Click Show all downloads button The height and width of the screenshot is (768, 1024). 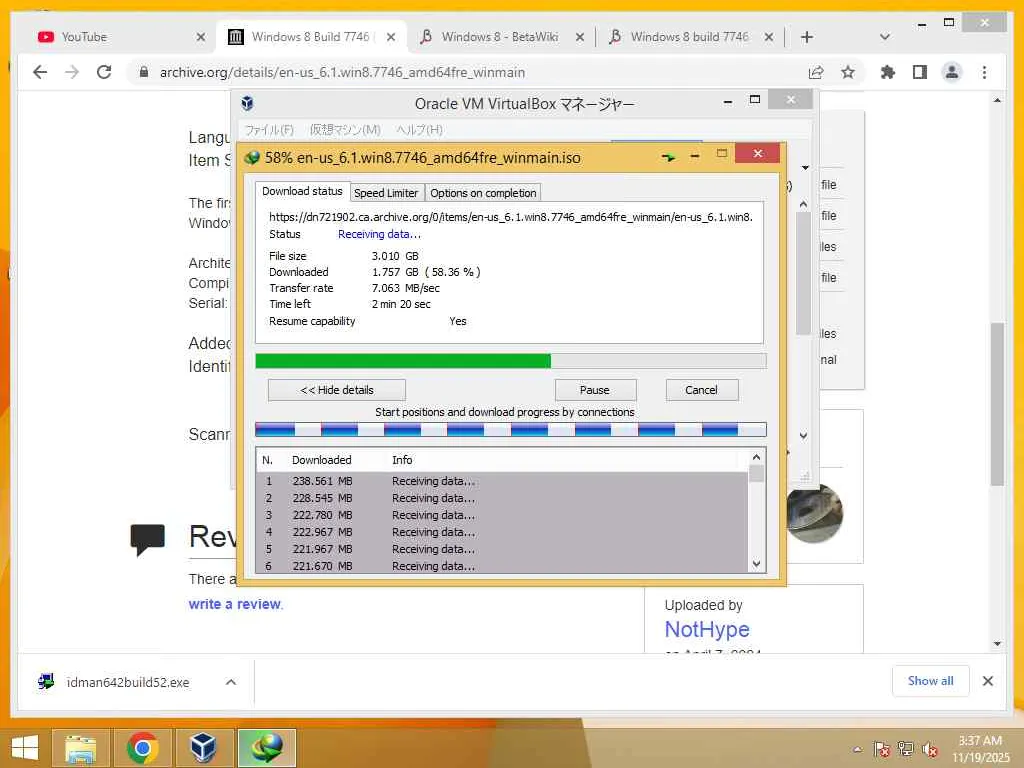(x=930, y=681)
